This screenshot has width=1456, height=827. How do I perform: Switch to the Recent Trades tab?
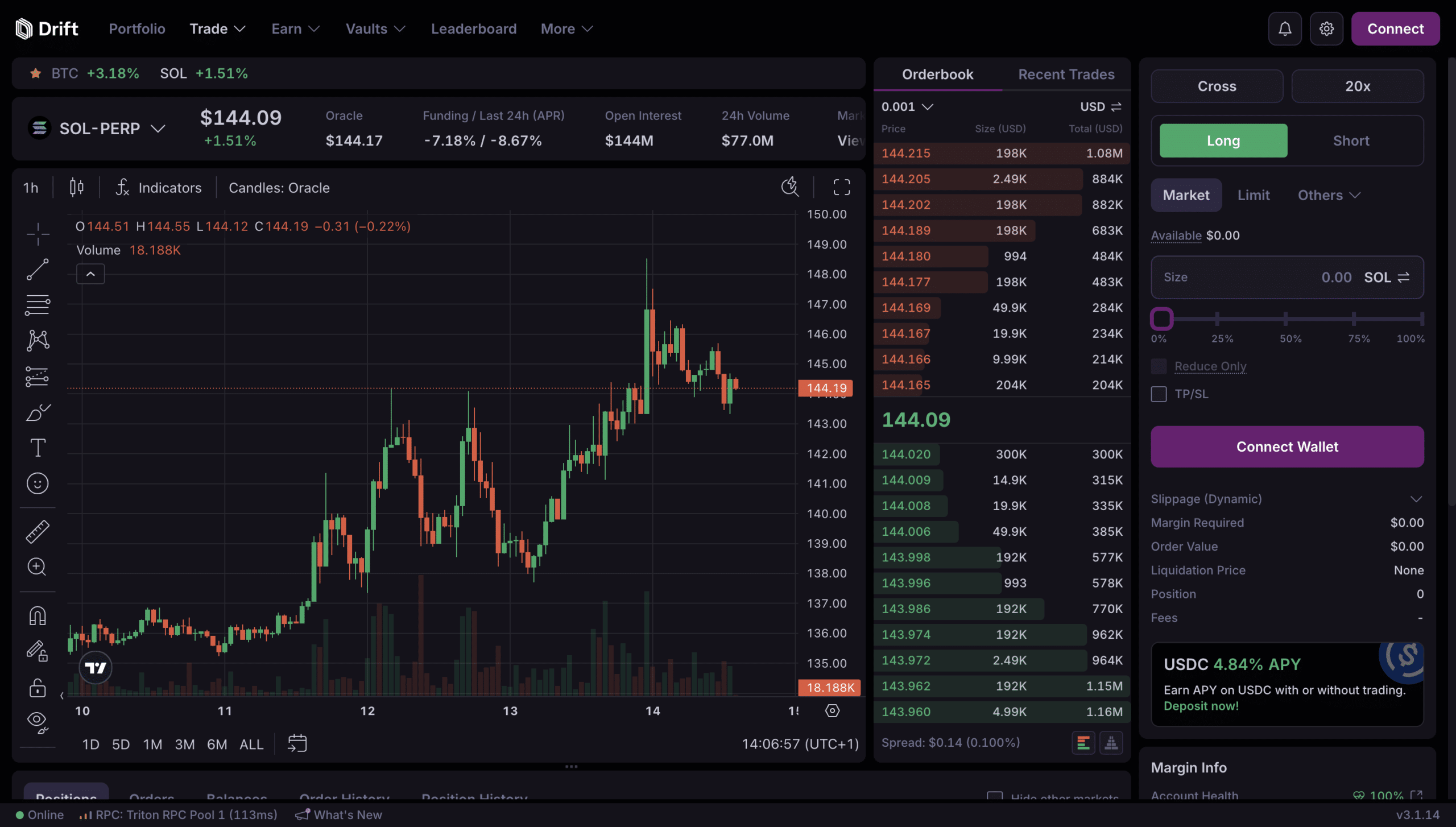point(1066,74)
